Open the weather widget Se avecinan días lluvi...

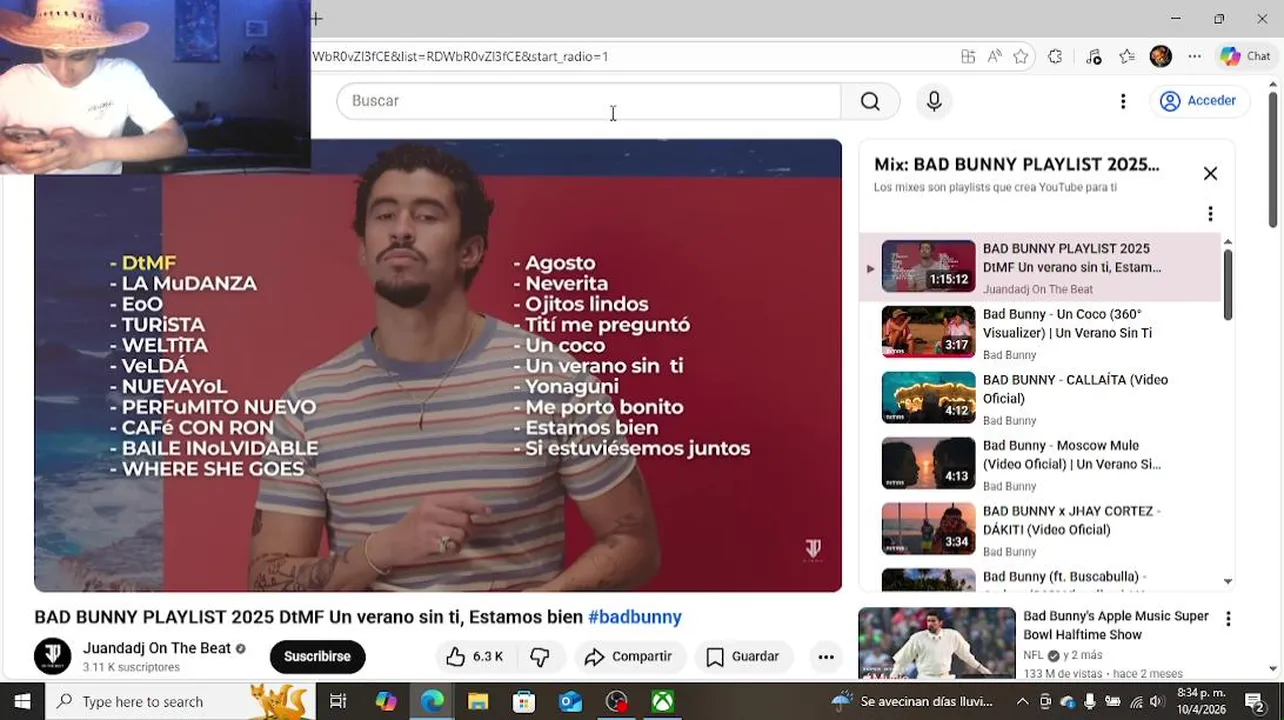pyautogui.click(x=912, y=701)
